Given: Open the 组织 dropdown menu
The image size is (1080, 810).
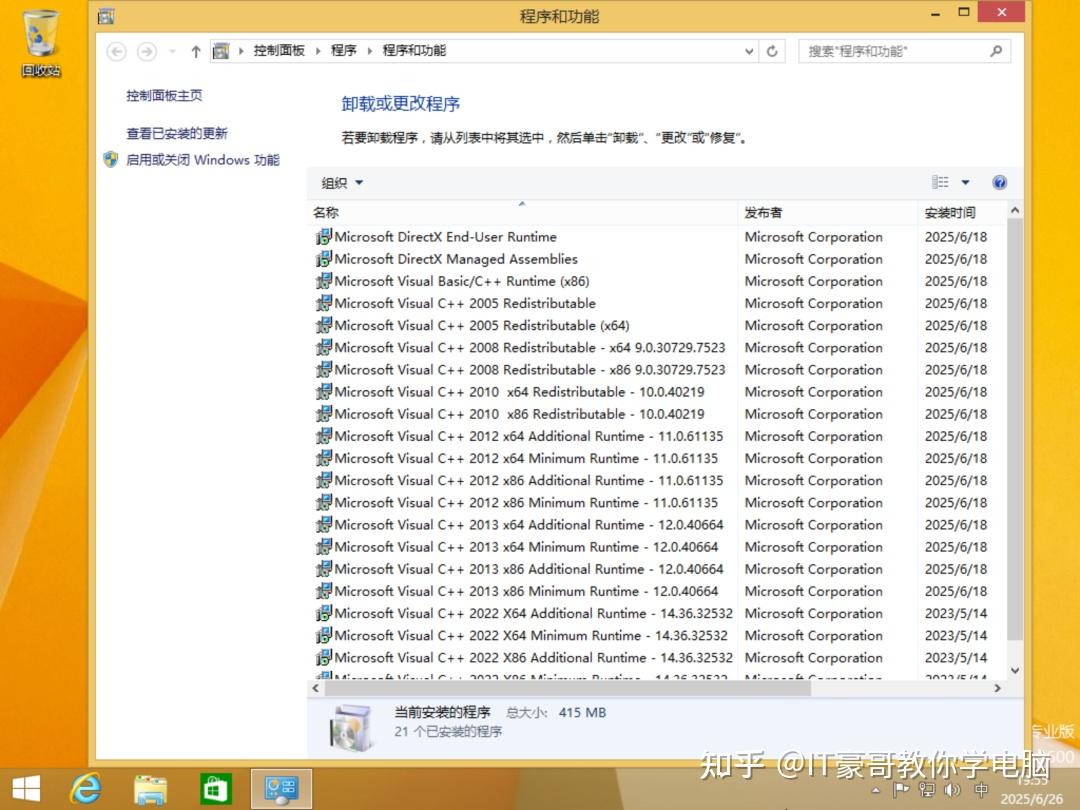Looking at the screenshot, I should pos(340,182).
